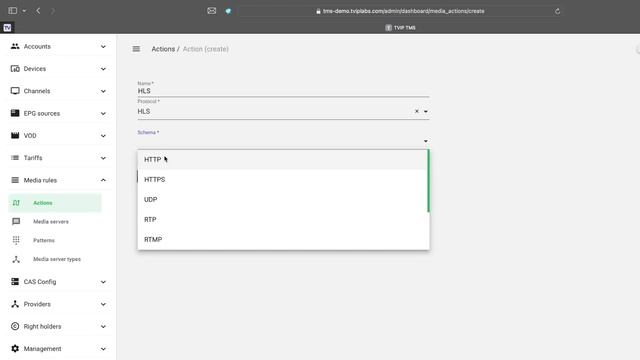
Task: Click the browser address bar URL
Action: point(403,11)
